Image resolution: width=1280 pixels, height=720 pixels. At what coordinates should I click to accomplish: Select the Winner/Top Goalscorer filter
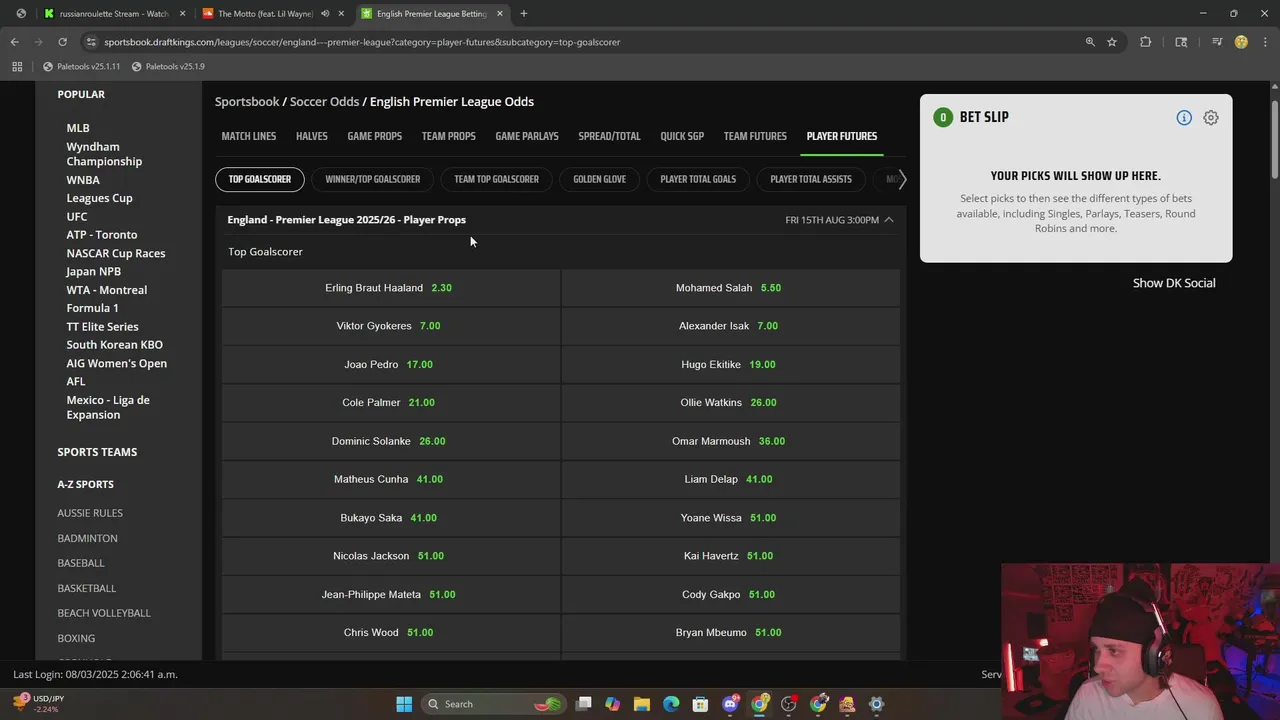(373, 179)
